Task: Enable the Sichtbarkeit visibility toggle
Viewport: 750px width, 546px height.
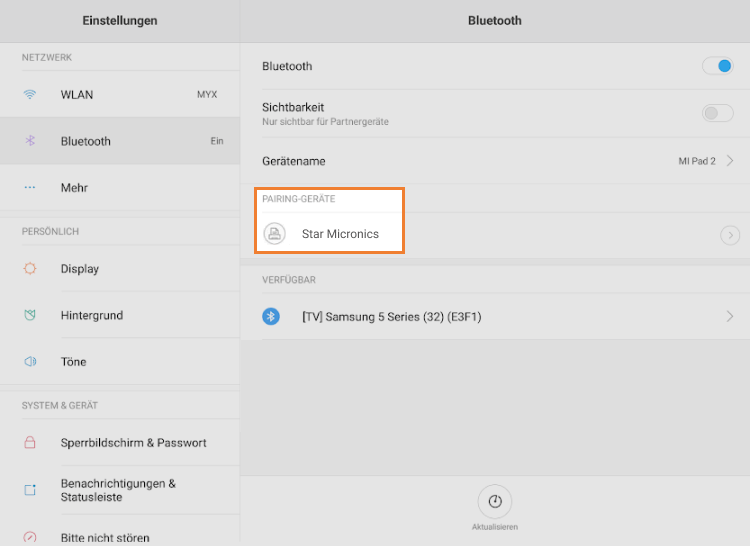Action: pyautogui.click(x=717, y=113)
